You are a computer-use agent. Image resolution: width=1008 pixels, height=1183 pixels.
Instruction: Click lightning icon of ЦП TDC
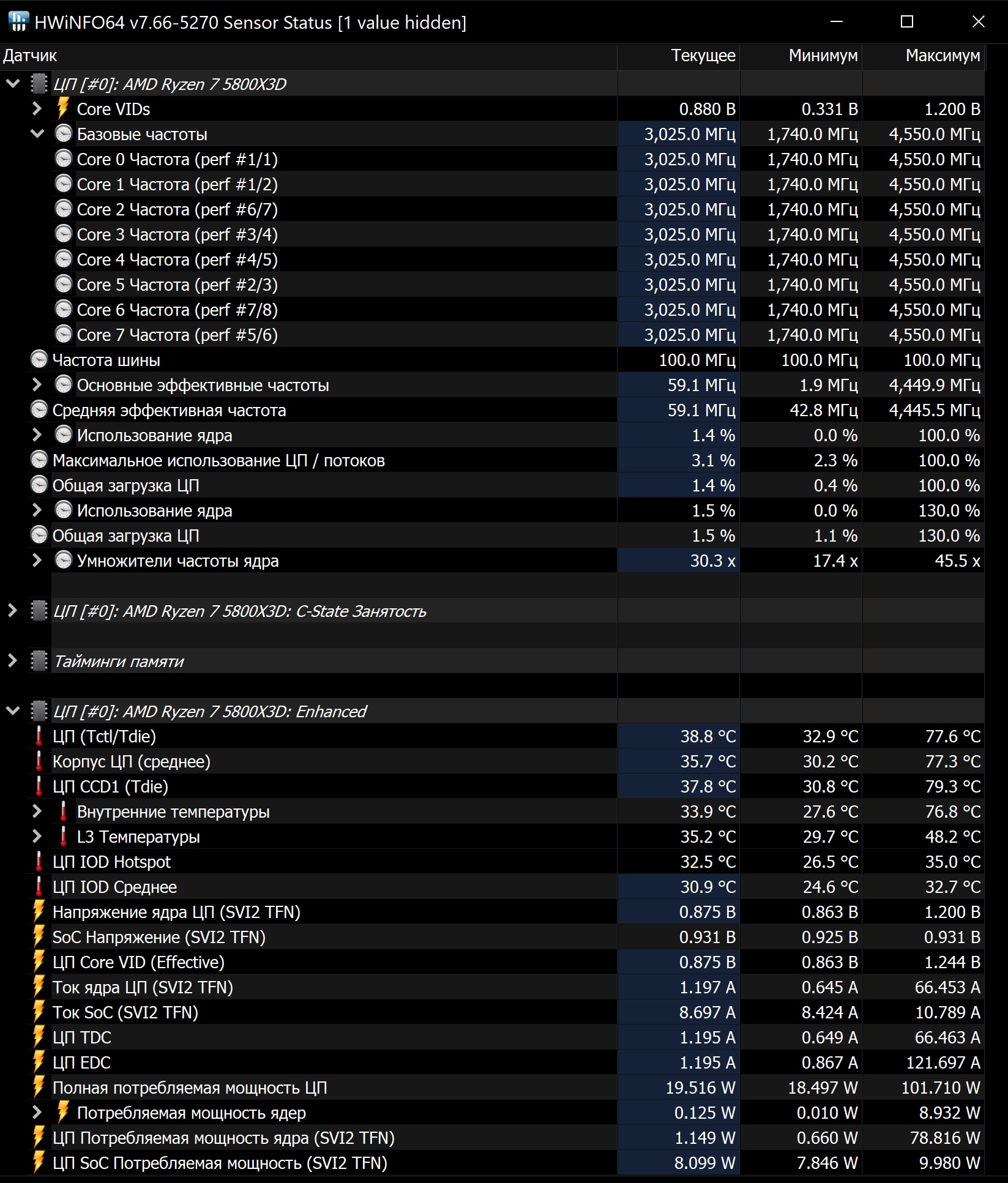[x=39, y=1037]
